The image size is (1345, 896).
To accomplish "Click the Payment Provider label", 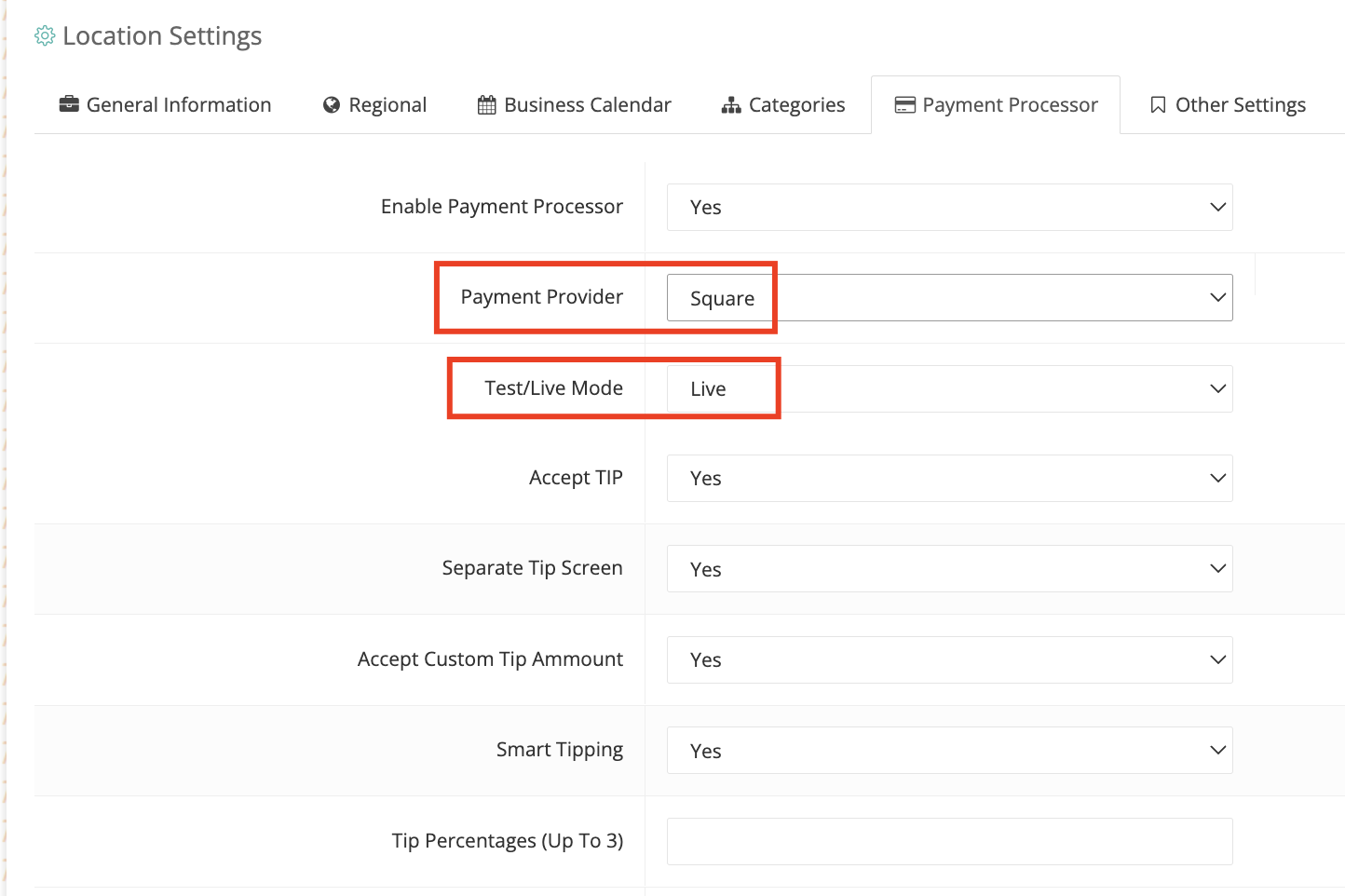I will (542, 297).
